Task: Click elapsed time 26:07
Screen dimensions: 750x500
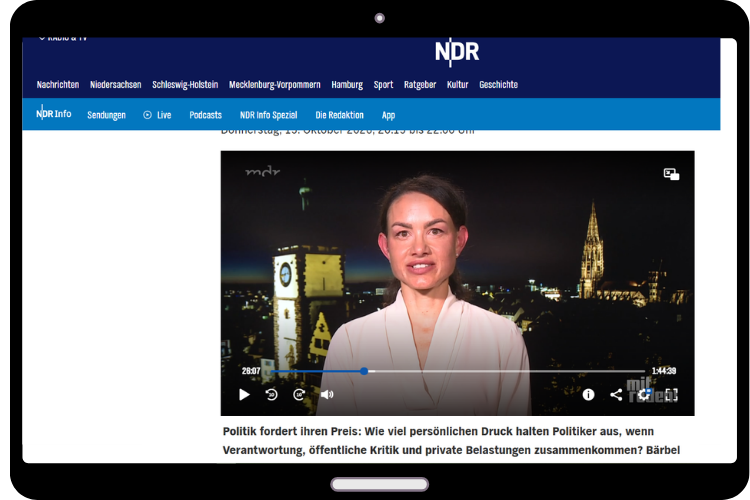Action: [x=251, y=371]
